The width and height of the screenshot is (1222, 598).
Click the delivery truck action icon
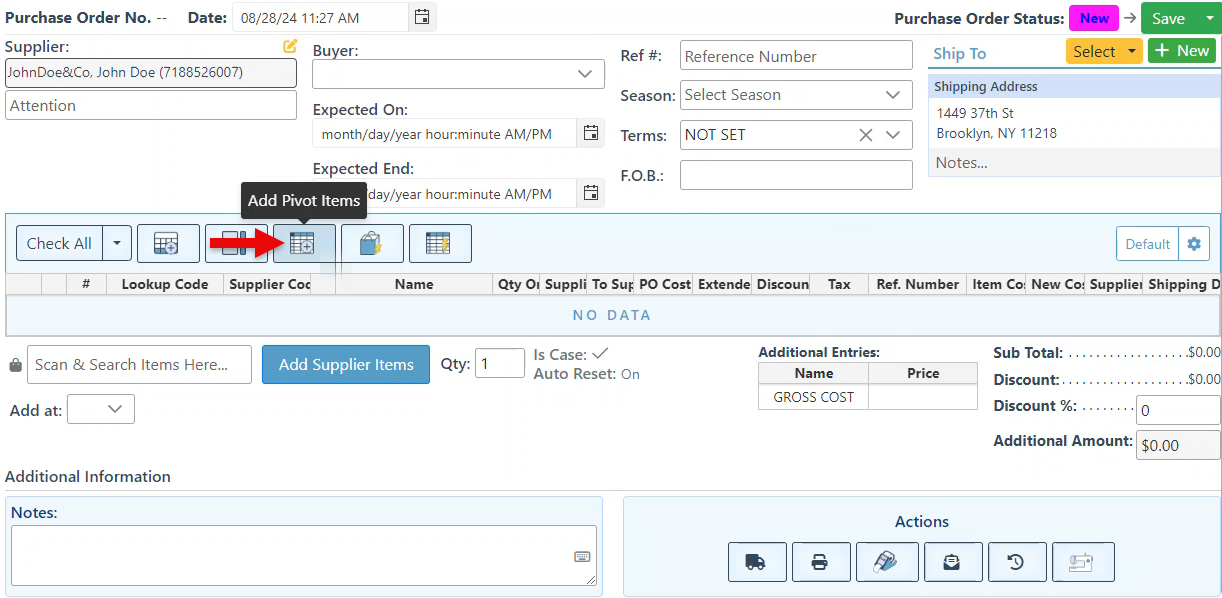(x=756, y=562)
